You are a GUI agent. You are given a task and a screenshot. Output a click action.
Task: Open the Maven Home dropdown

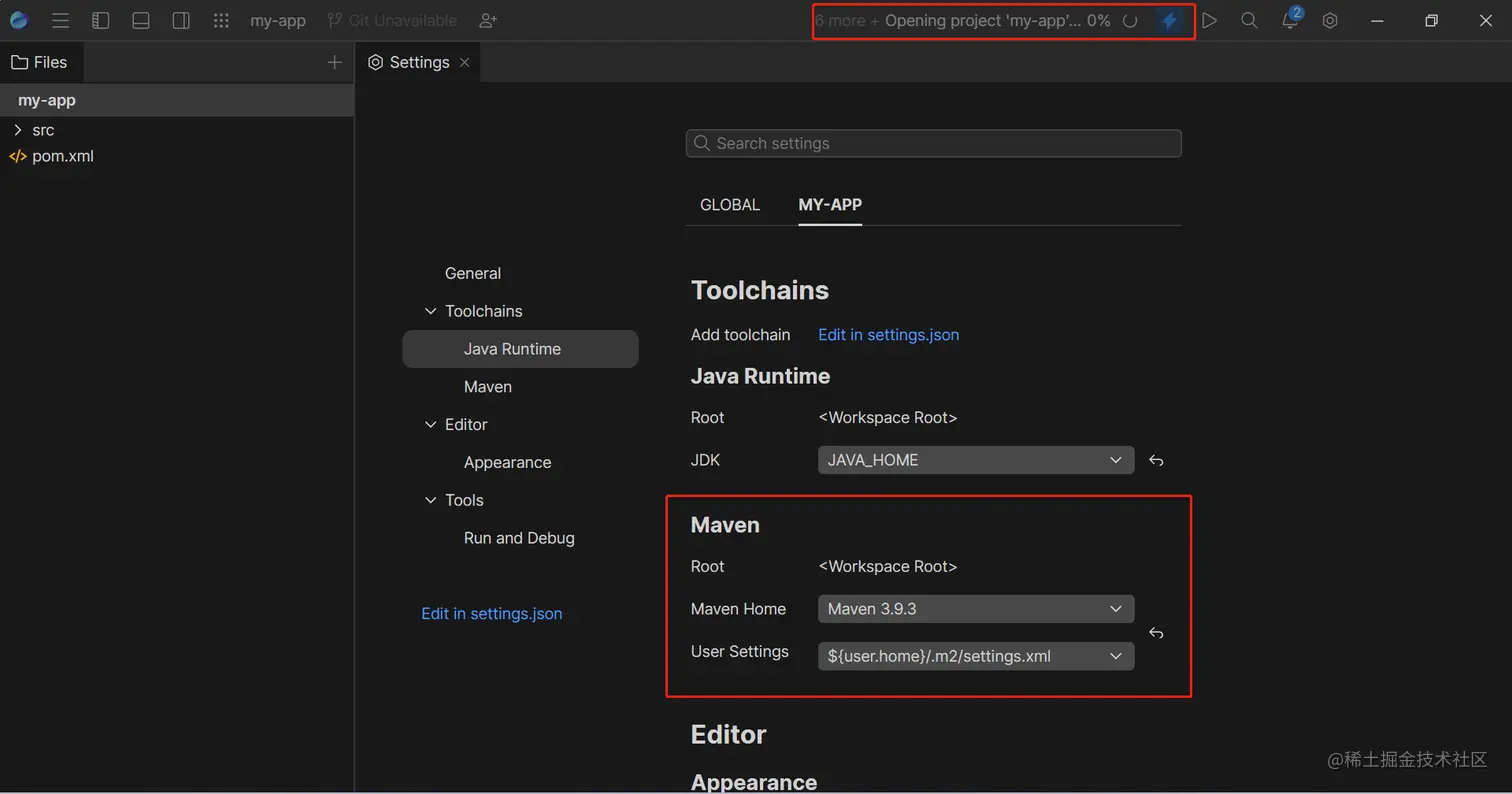click(976, 609)
